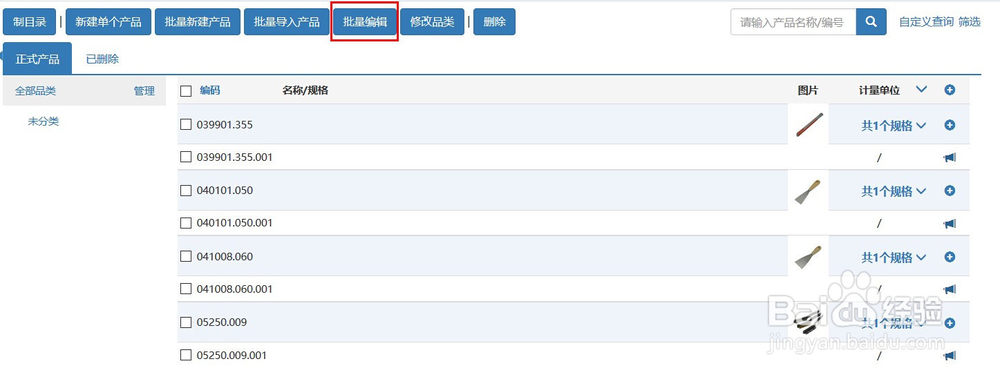
Task: Open 自定义查询 link
Action: 926,22
